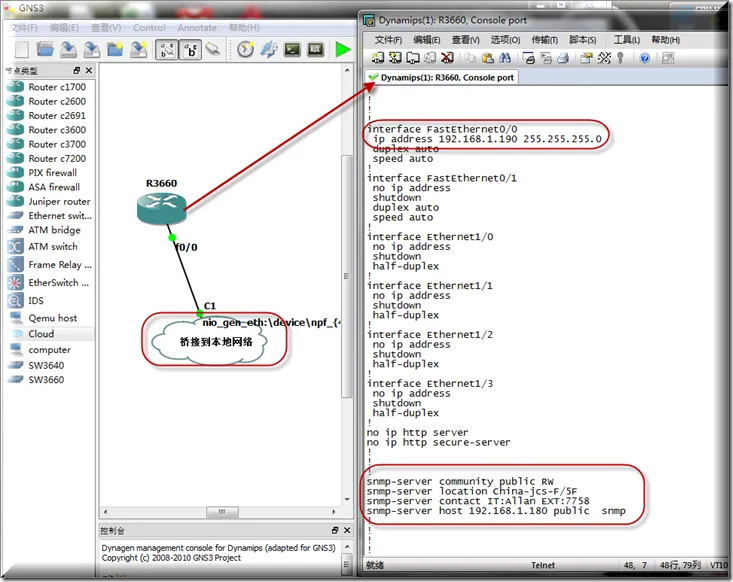Image resolution: width=733 pixels, height=582 pixels.
Task: Select ASA firewall in node list
Action: click(x=50, y=187)
